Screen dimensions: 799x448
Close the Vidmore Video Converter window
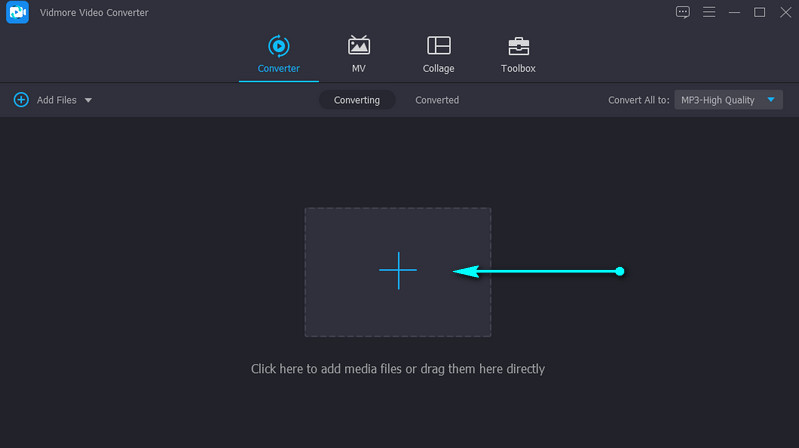[x=784, y=12]
